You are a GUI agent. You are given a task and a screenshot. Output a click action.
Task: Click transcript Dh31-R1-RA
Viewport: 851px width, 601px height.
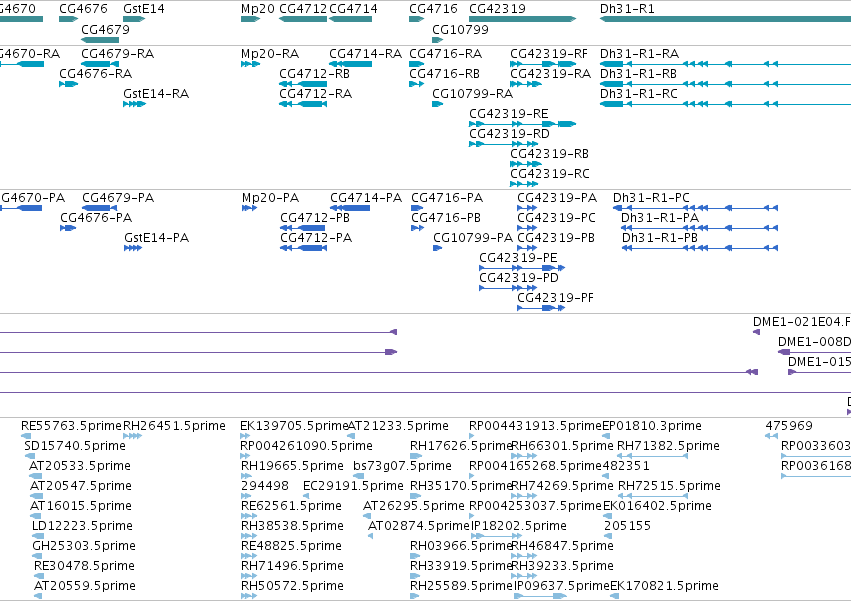click(x=725, y=64)
